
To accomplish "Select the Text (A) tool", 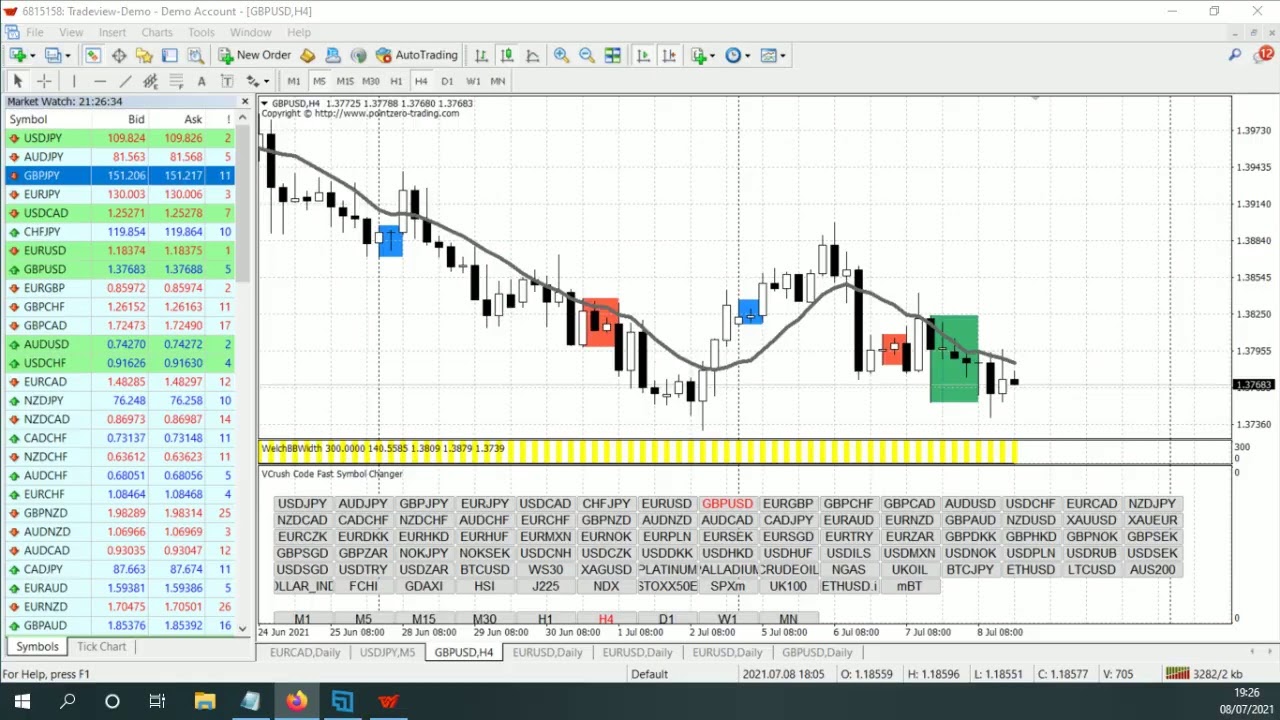I will 201,81.
